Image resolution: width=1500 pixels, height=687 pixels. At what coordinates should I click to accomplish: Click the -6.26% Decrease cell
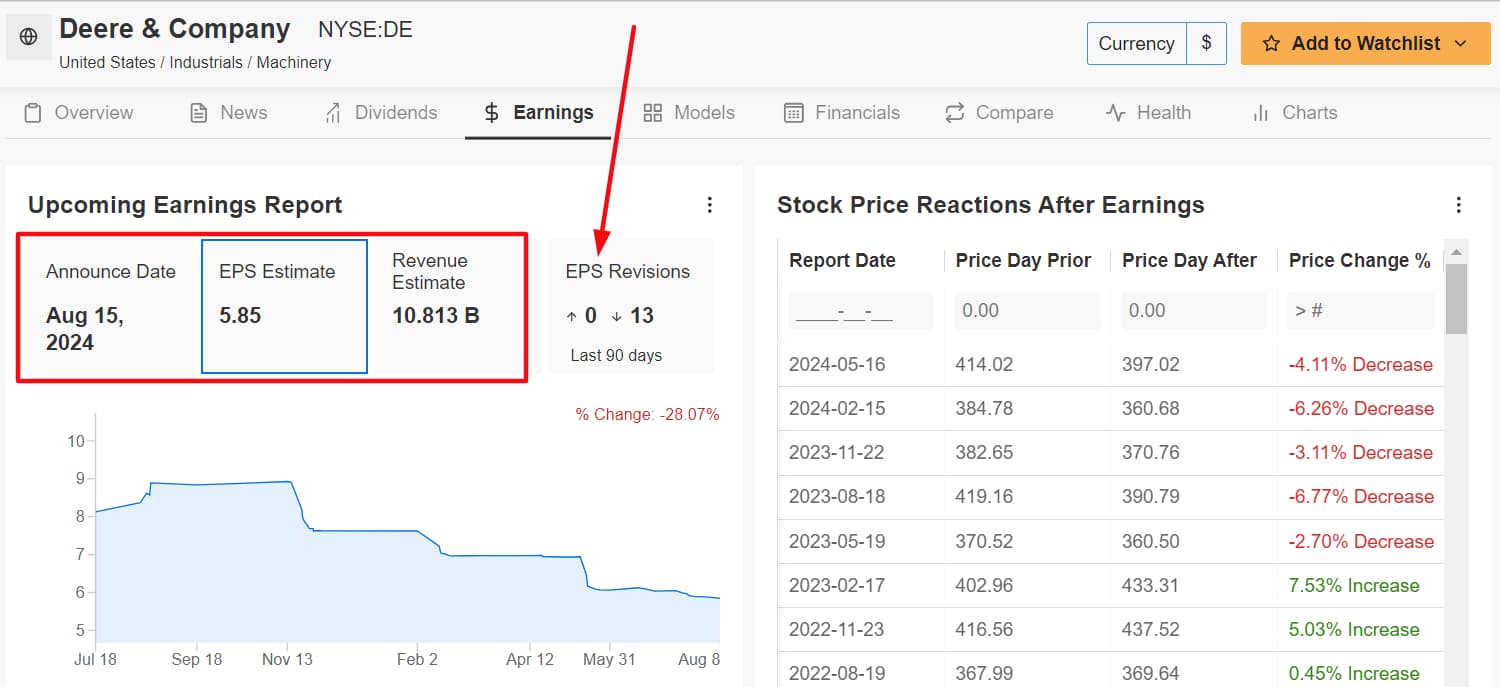(1361, 409)
